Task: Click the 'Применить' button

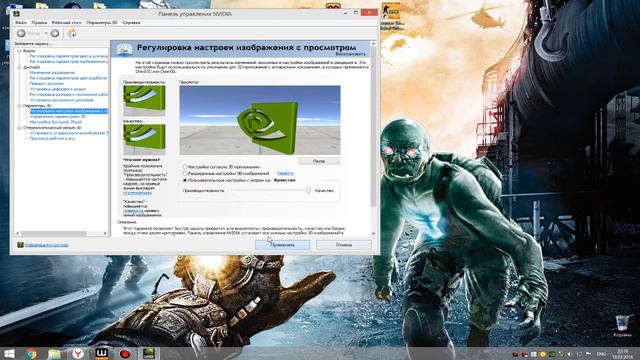Action: click(282, 245)
